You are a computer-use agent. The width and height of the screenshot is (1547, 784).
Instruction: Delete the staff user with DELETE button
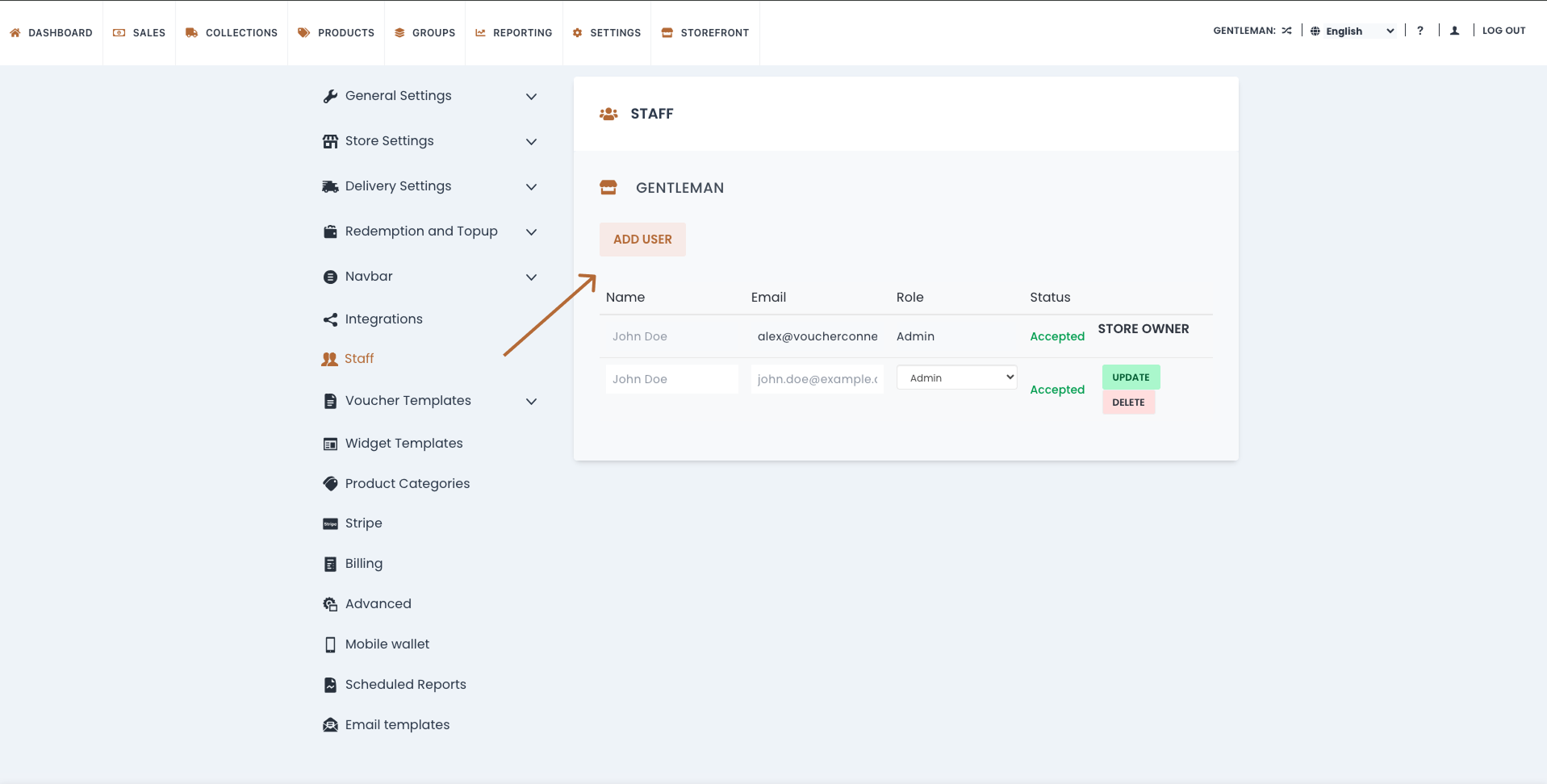[x=1128, y=402]
